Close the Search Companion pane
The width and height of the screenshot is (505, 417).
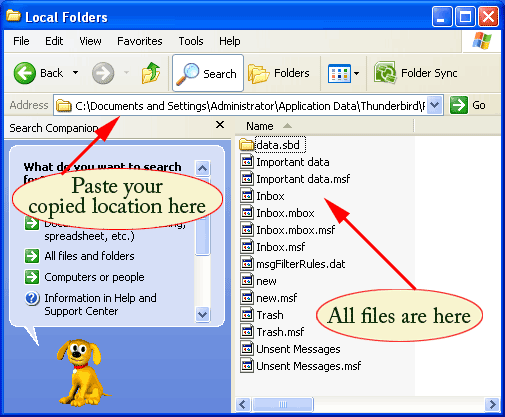click(x=220, y=125)
